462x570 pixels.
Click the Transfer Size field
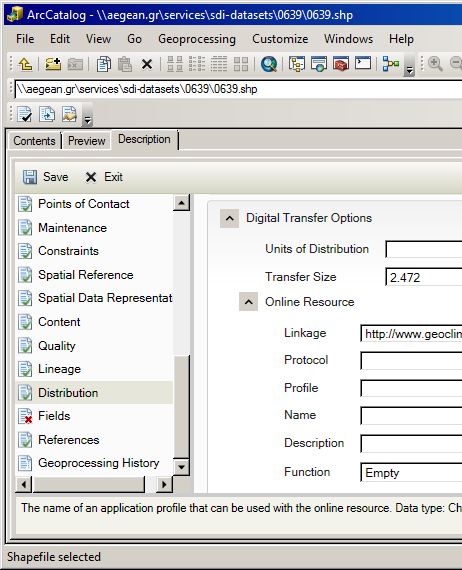pos(424,277)
